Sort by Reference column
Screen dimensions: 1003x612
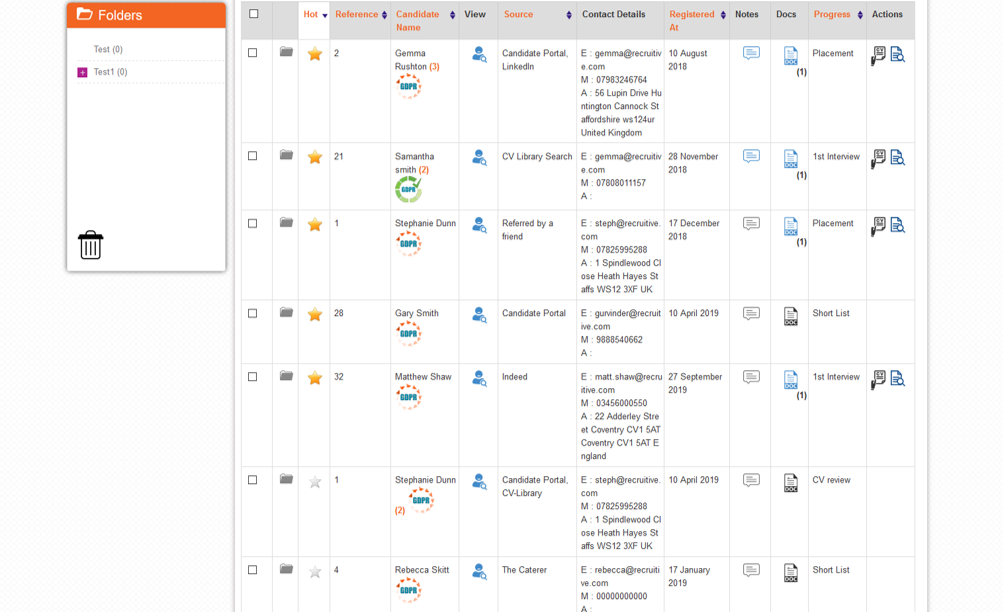[361, 14]
